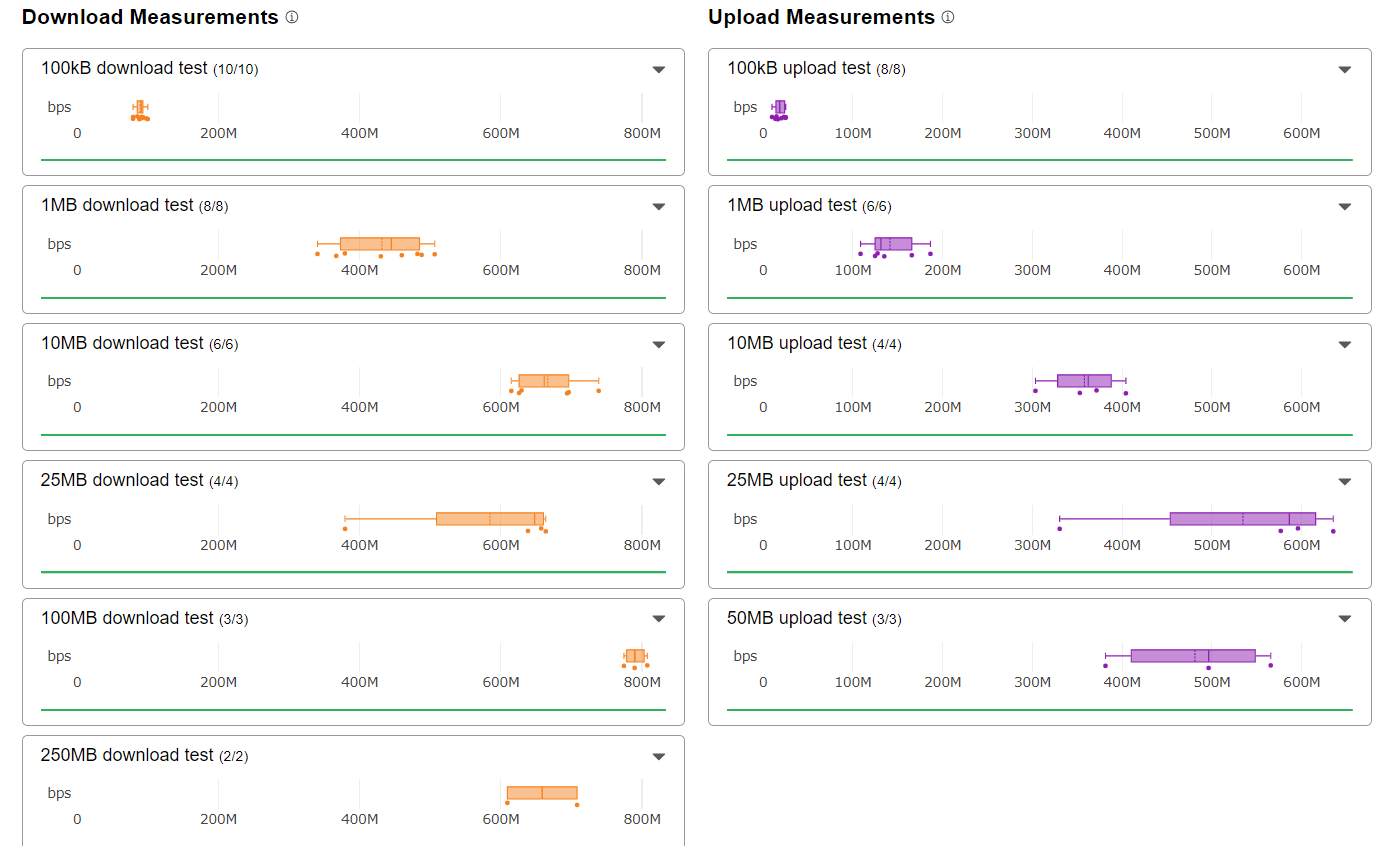Click the 25MB upload test arrow
Viewport: 1387px width, 846px height.
1345,481
